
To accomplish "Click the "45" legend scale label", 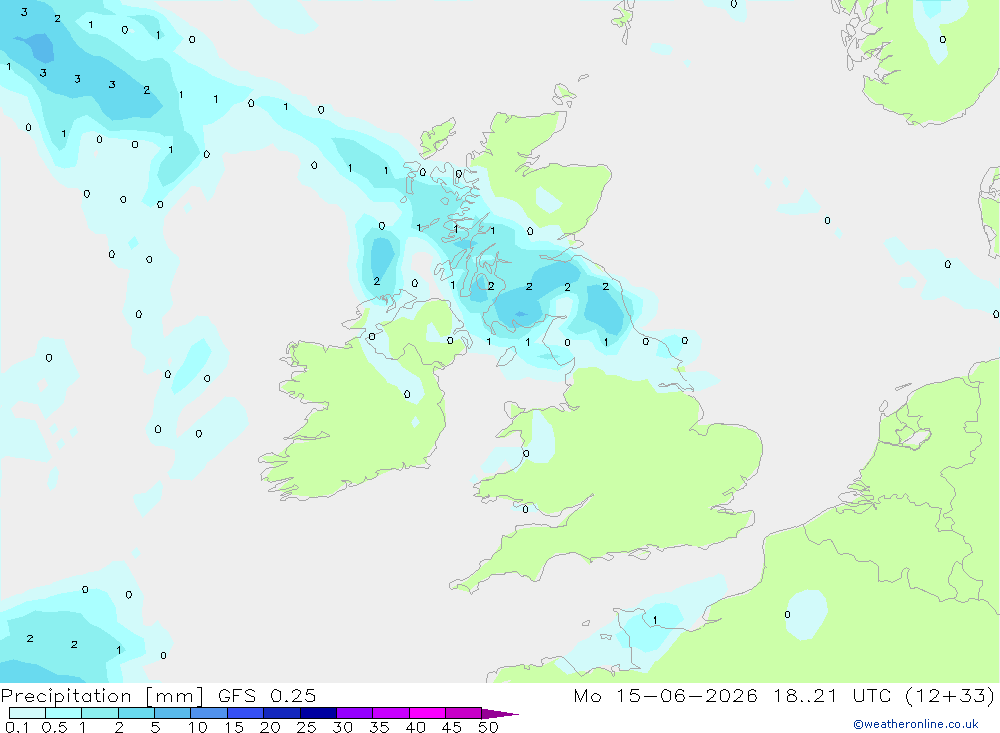I will (x=452, y=727).
